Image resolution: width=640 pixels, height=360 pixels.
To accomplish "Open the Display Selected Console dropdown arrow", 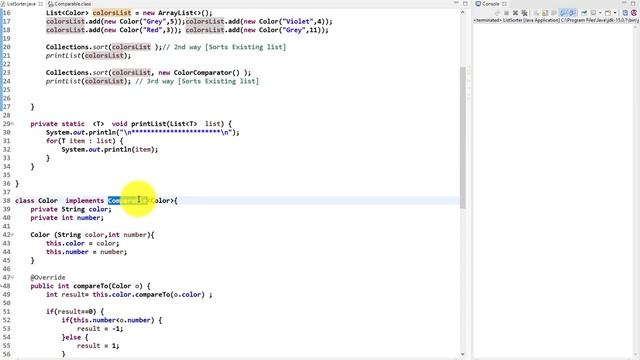I will [x=600, y=13].
